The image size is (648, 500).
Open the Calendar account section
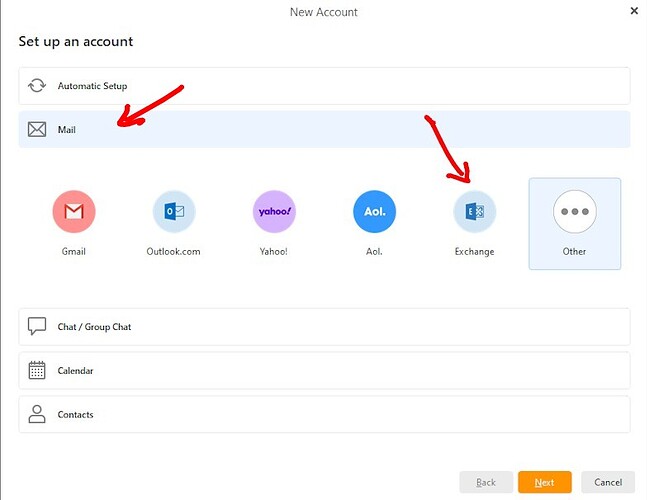[x=324, y=371]
